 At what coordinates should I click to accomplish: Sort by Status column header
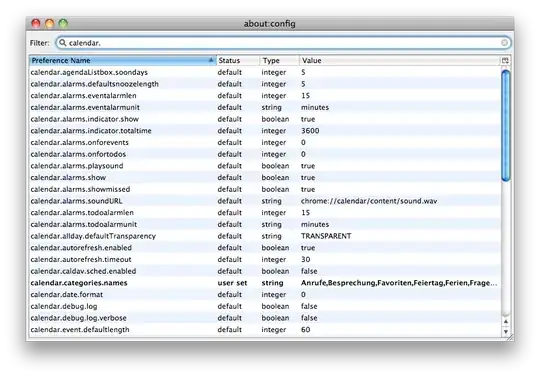click(x=238, y=61)
